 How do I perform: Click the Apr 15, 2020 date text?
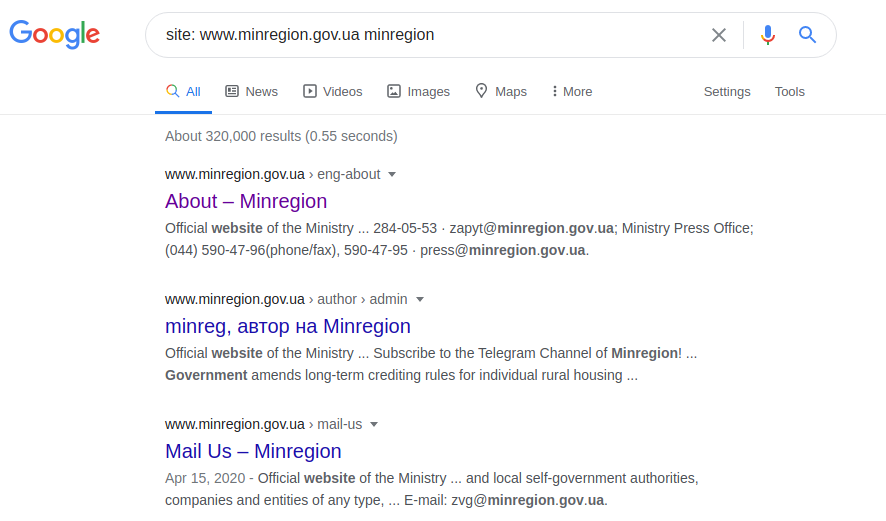point(205,478)
